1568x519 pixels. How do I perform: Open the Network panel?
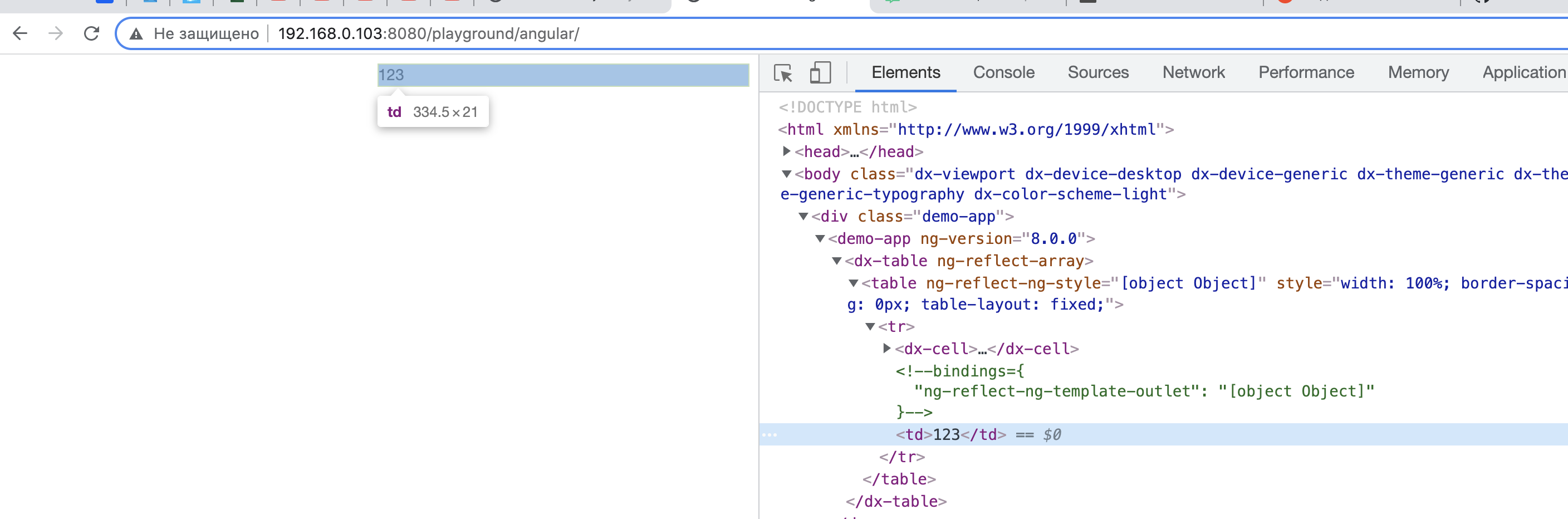pyautogui.click(x=1193, y=72)
